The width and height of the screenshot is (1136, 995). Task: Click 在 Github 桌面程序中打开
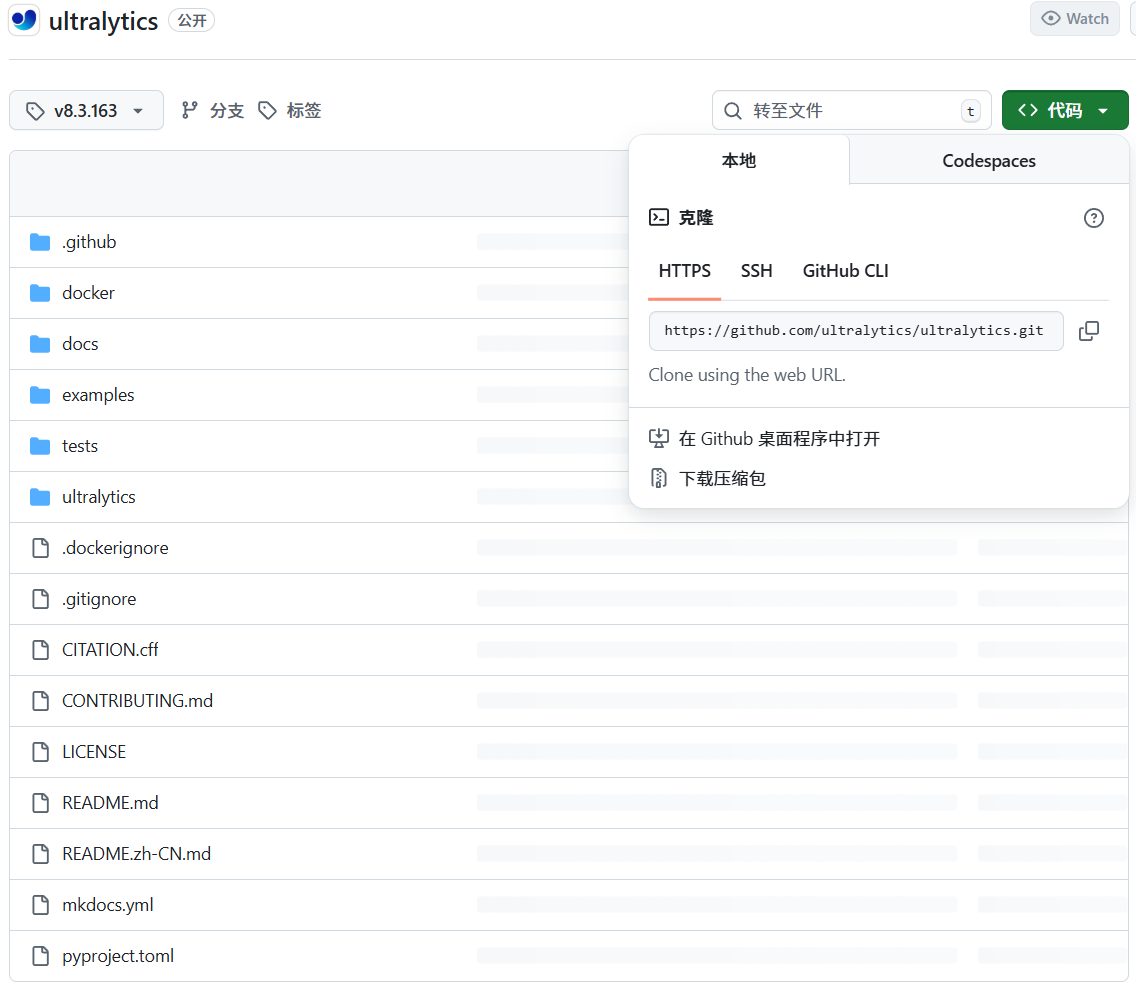[x=779, y=438]
